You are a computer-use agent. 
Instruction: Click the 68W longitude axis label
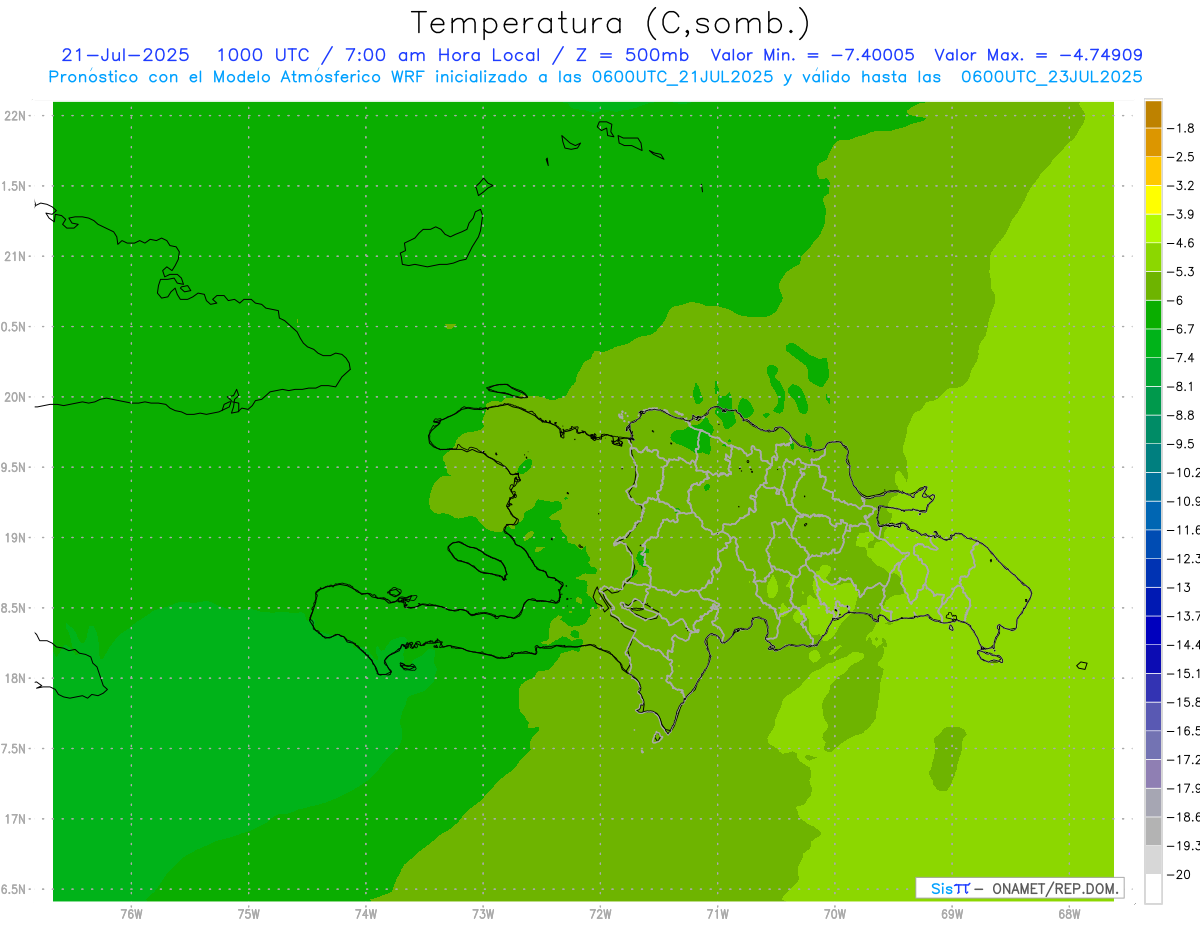pyautogui.click(x=1069, y=913)
